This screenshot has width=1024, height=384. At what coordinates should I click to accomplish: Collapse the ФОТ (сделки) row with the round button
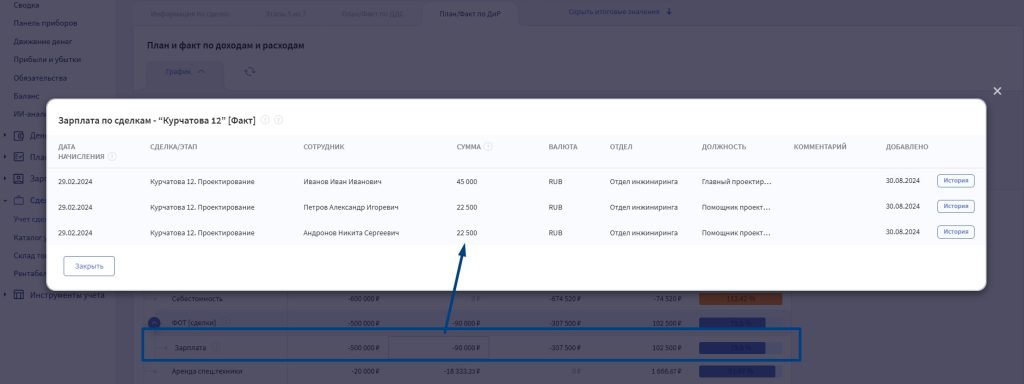coord(154,323)
